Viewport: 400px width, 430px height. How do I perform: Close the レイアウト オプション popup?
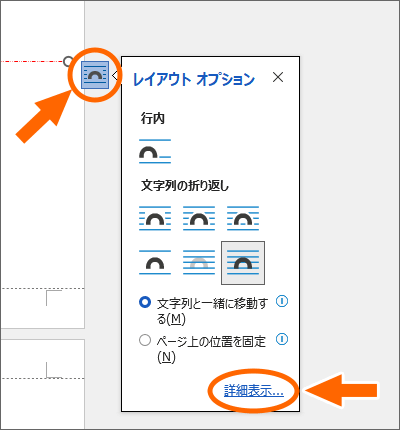(x=278, y=77)
